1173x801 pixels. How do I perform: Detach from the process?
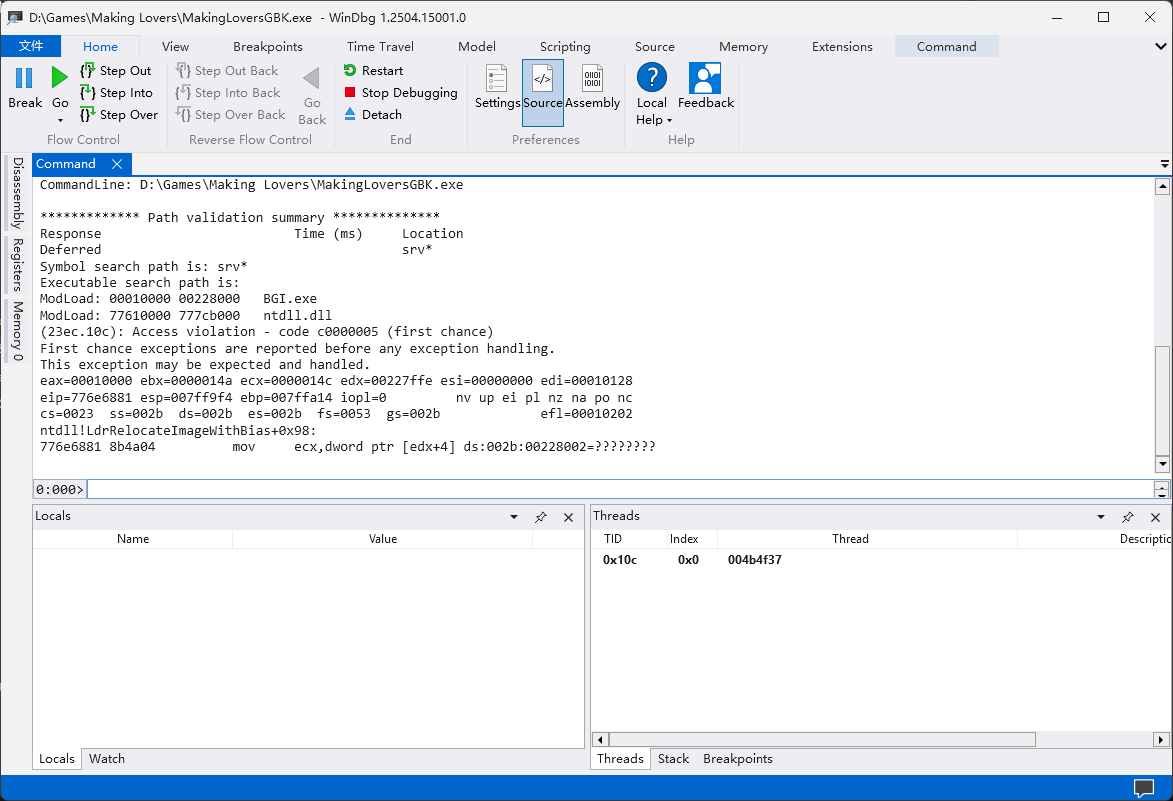pos(373,114)
